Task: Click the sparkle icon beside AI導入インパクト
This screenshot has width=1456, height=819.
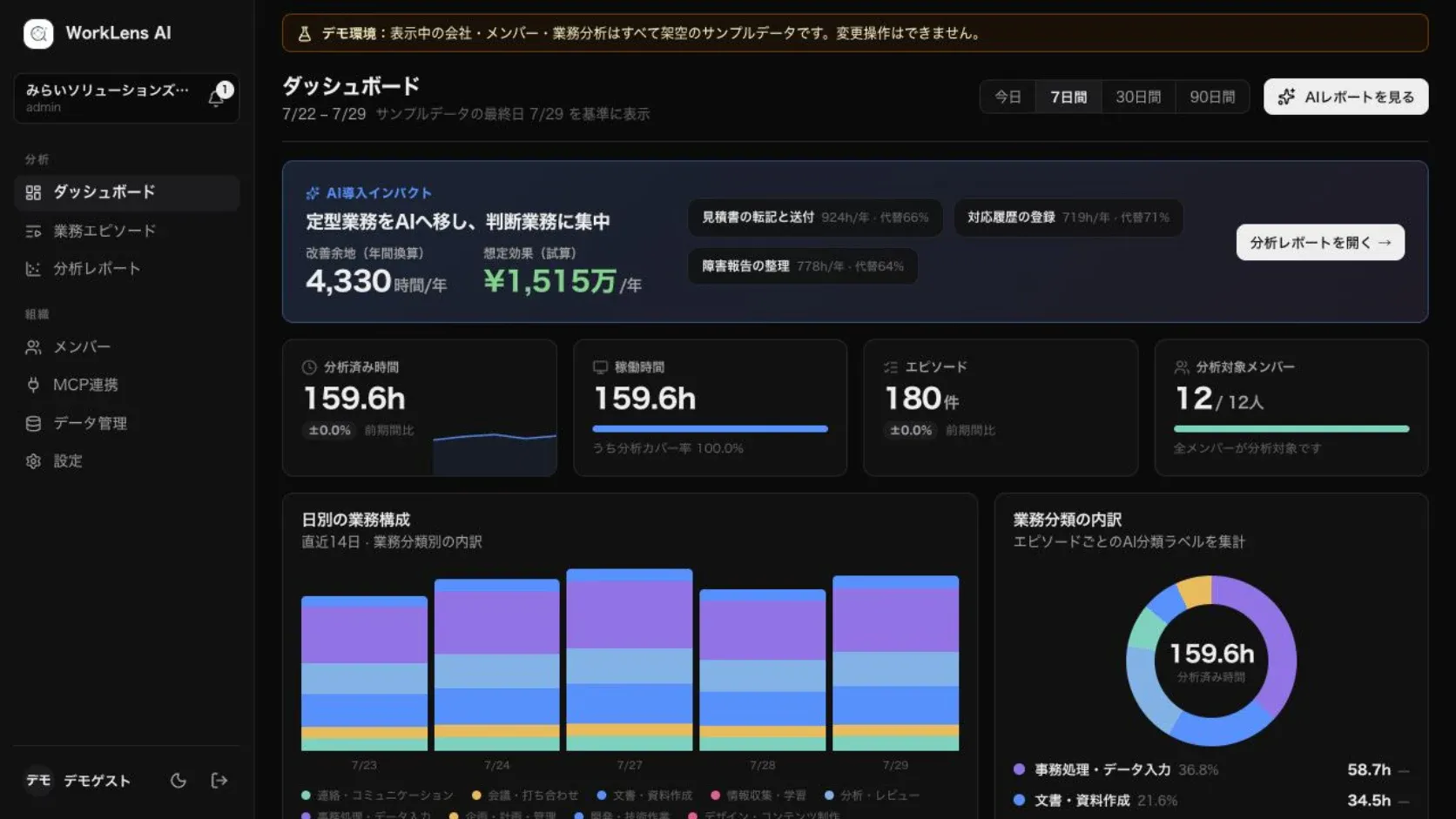Action: tap(313, 193)
